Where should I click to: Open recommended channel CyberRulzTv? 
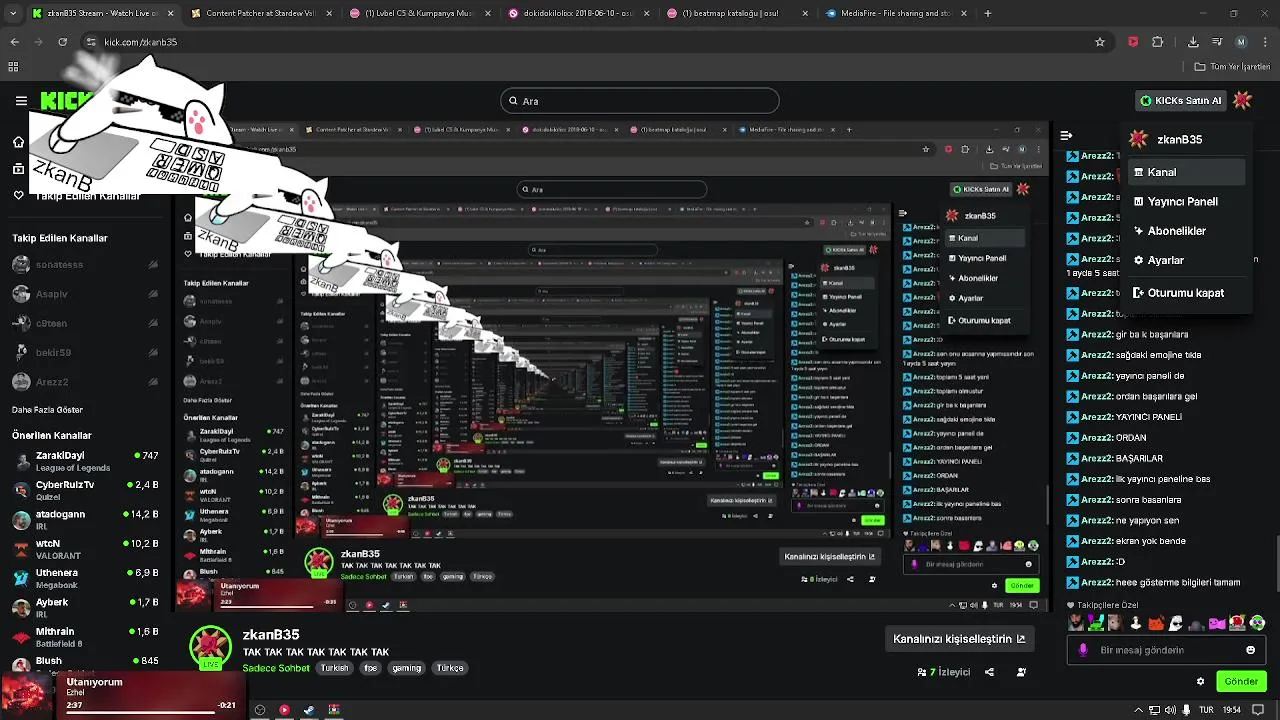(x=85, y=490)
